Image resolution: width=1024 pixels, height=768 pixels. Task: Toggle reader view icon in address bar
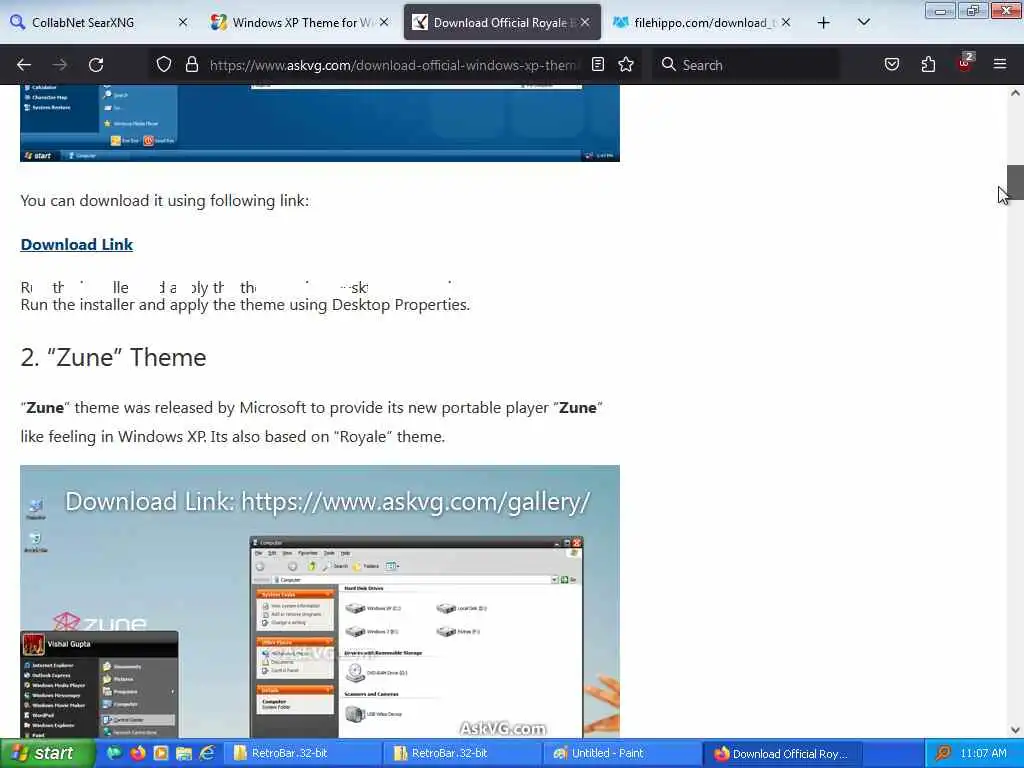[x=598, y=64]
